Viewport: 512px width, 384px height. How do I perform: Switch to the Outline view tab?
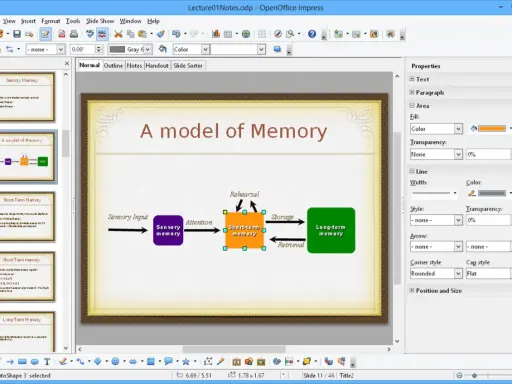pos(113,66)
